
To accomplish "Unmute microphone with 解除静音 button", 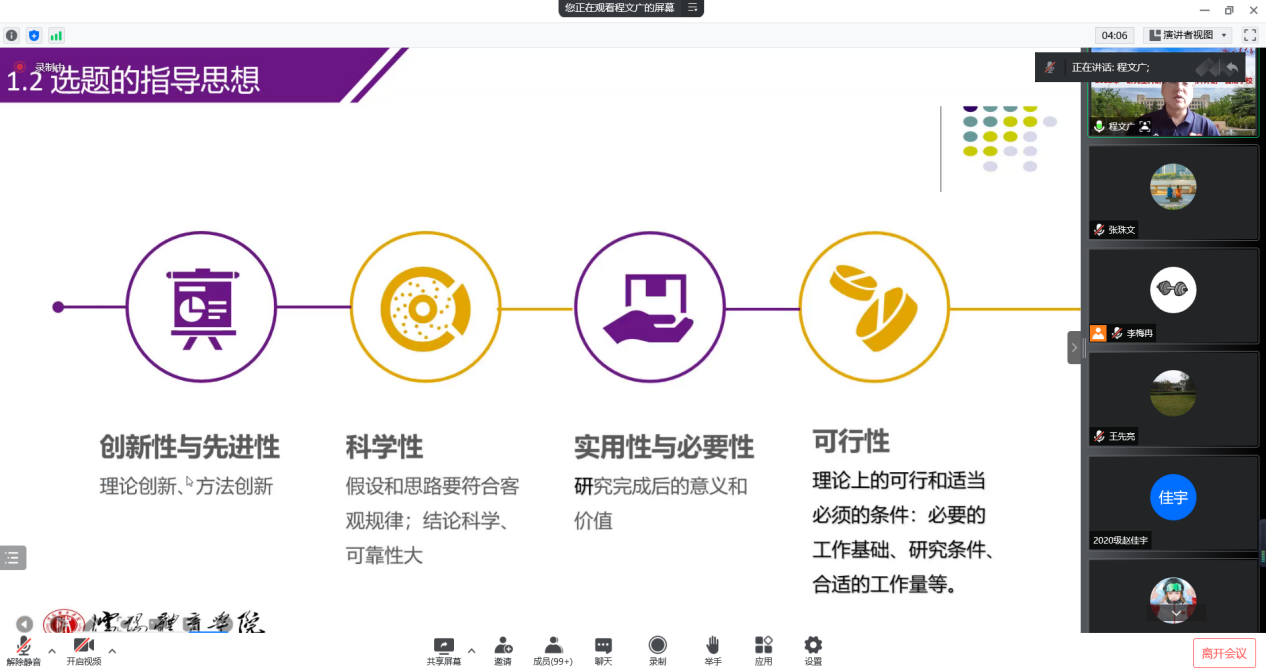I will coord(23,650).
